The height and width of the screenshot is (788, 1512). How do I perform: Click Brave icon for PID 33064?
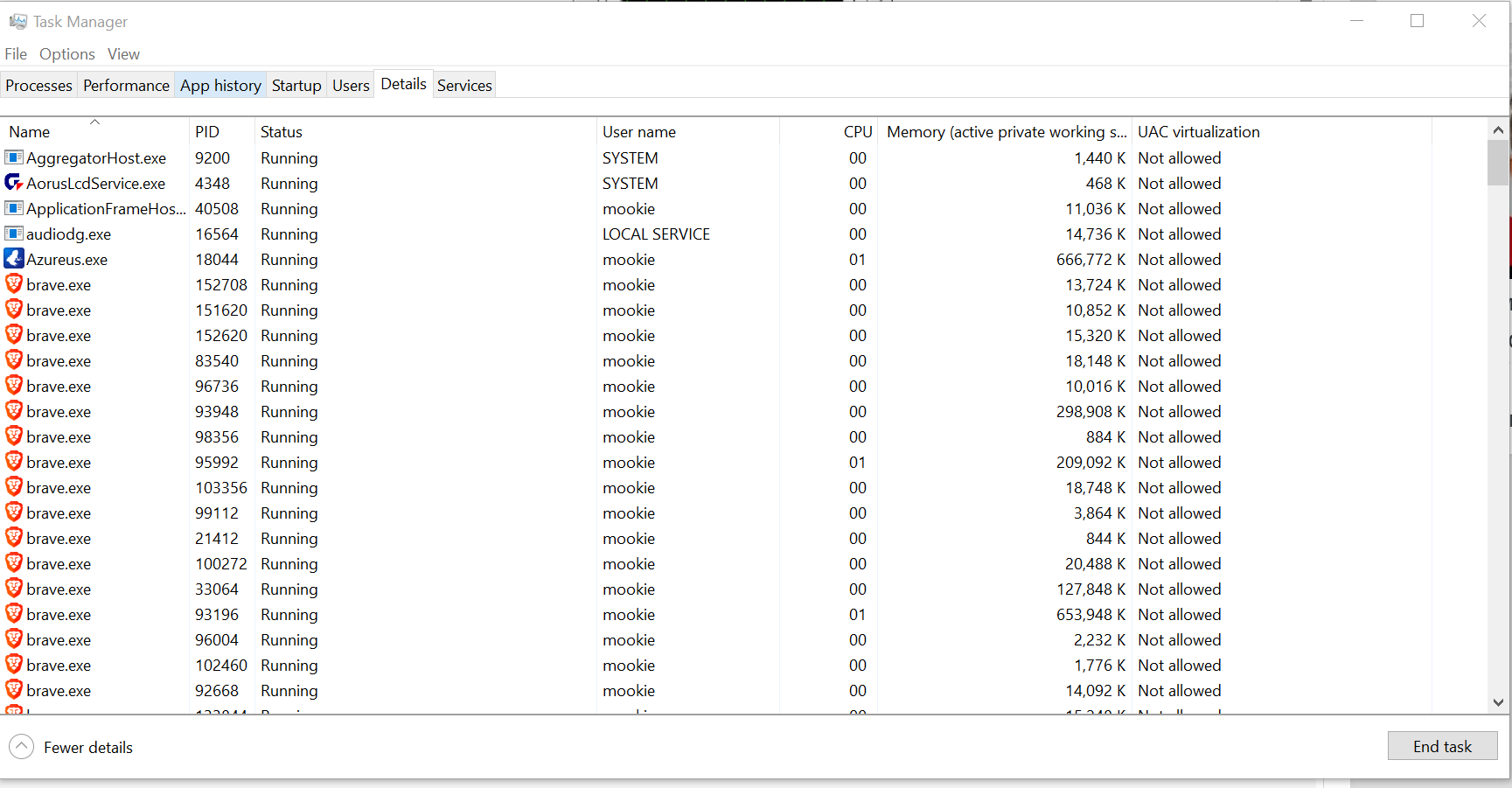[14, 589]
